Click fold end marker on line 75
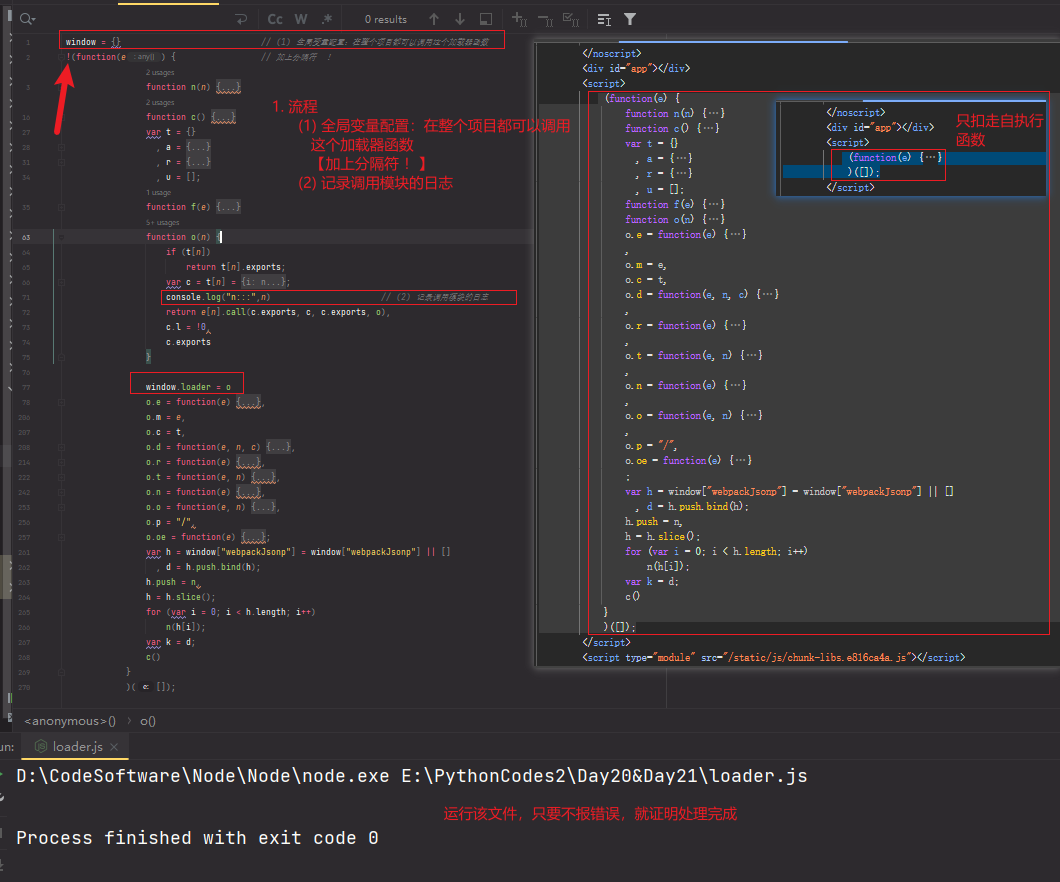 click(61, 358)
